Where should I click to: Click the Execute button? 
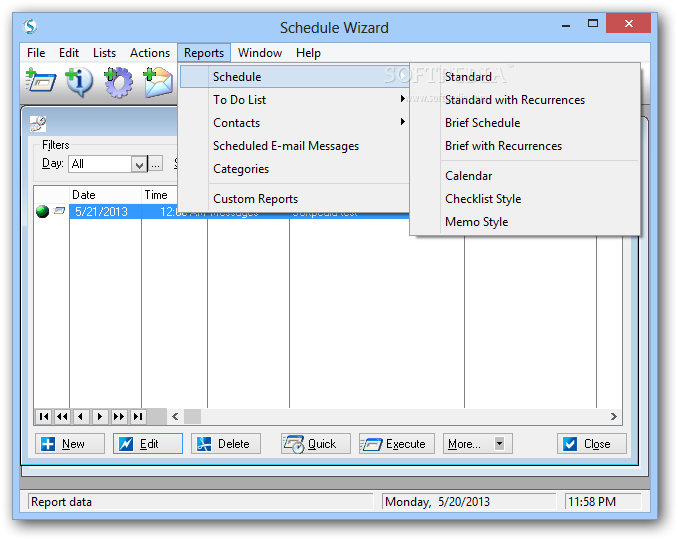point(397,444)
